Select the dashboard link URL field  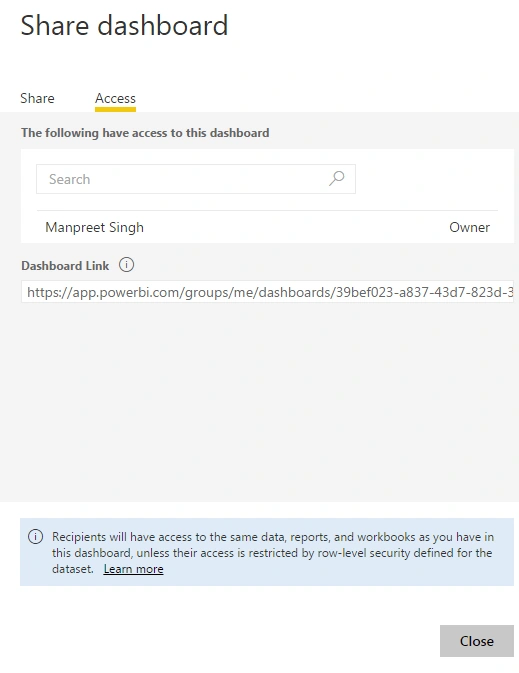pyautogui.click(x=267, y=292)
